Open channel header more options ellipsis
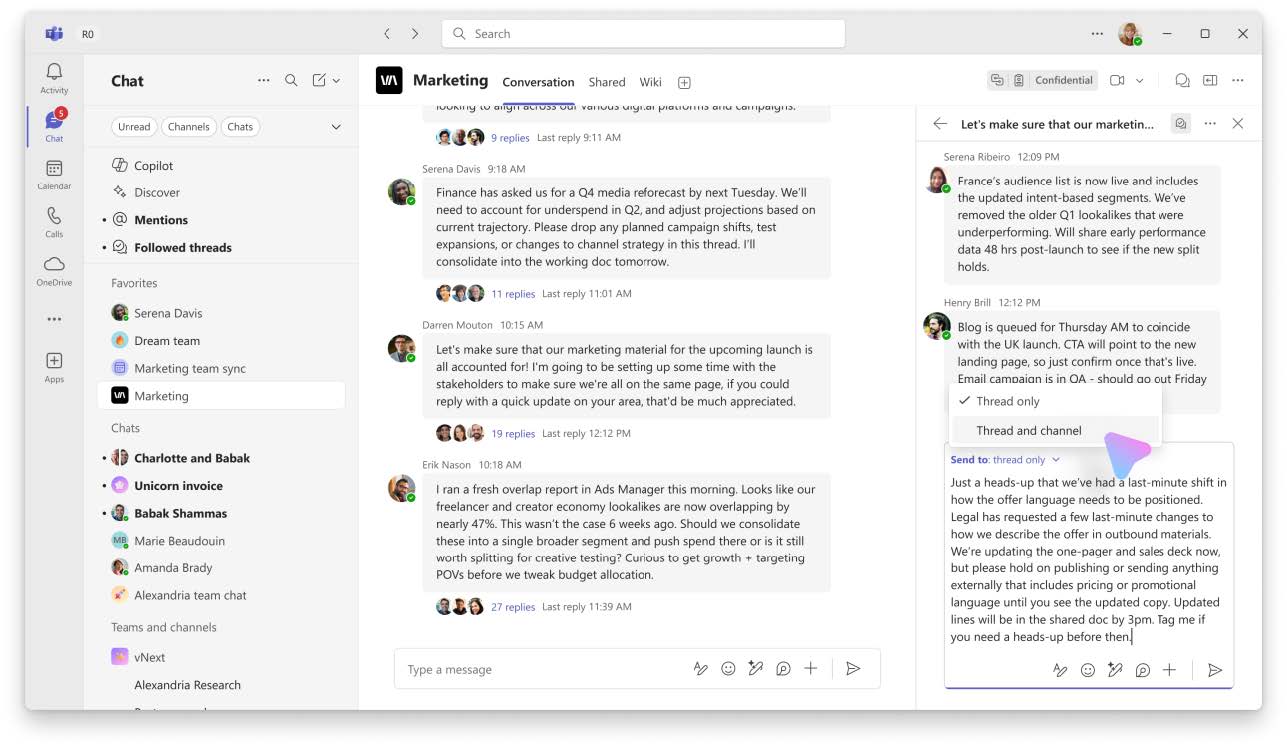 [1238, 80]
